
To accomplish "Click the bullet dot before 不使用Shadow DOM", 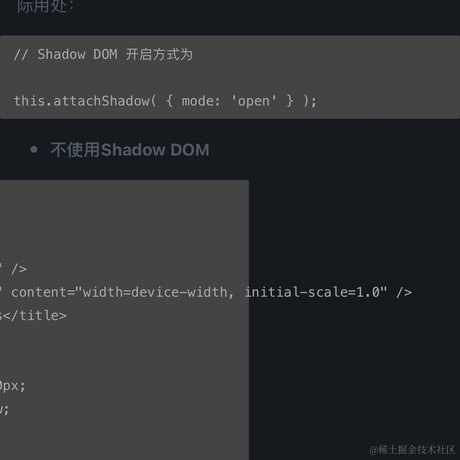I will 34,150.
